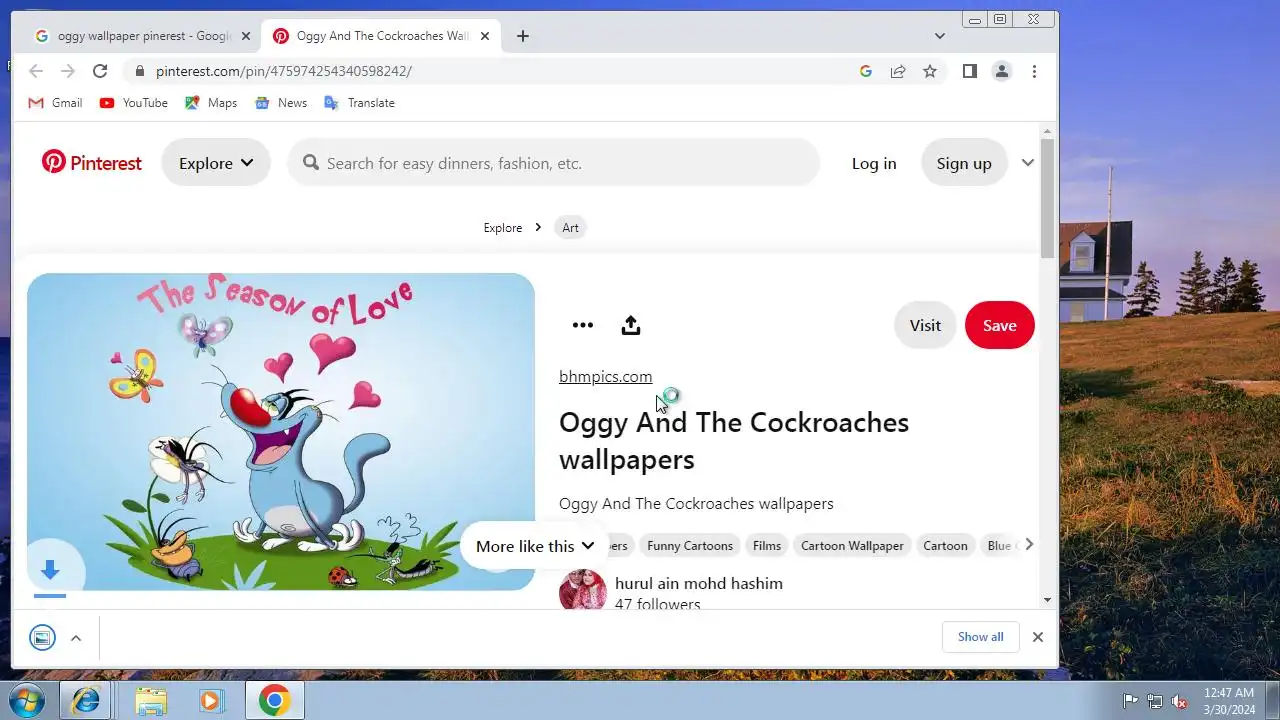1280x720 pixels.
Task: Open the Chrome three-dot menu
Action: (1034, 71)
